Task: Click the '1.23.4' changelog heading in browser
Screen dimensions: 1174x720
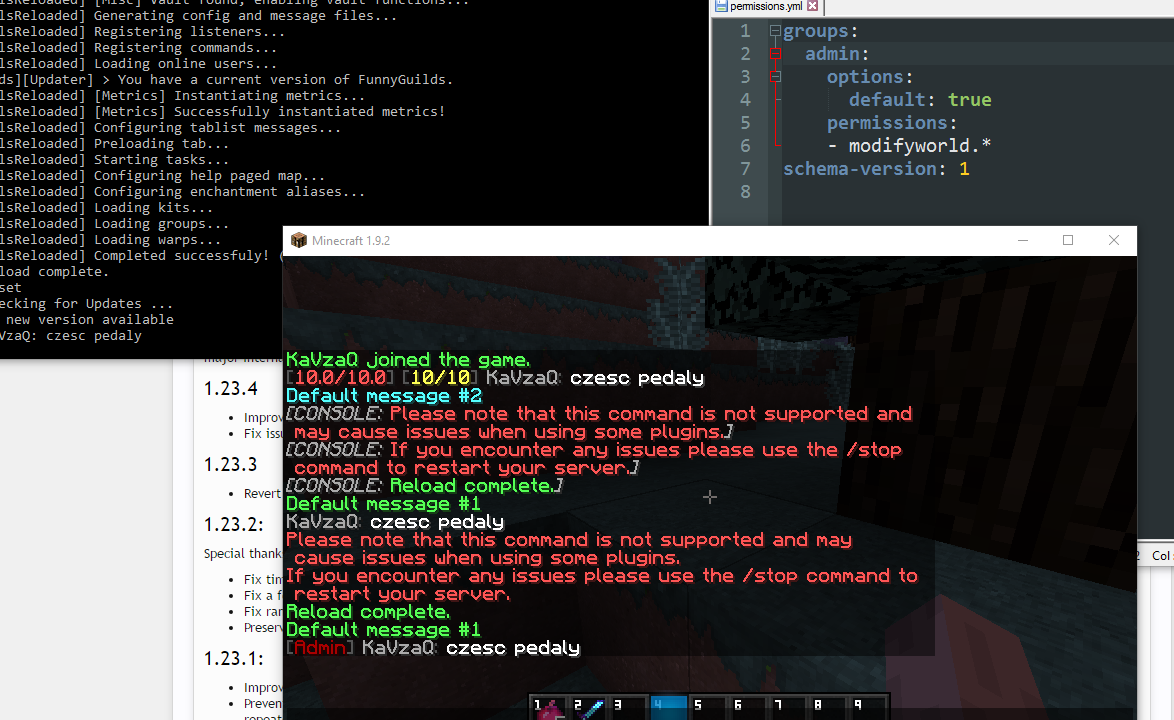Action: tap(231, 389)
